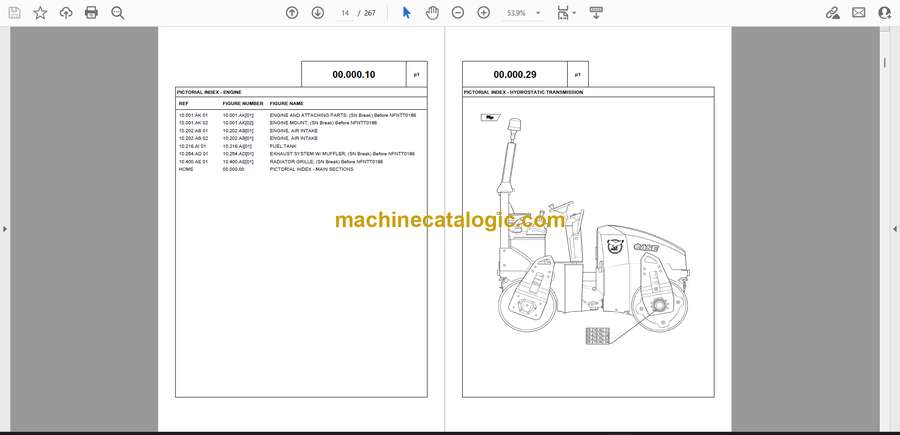The image size is (900, 435).
Task: Activate the hand pan tool
Action: pos(432,13)
